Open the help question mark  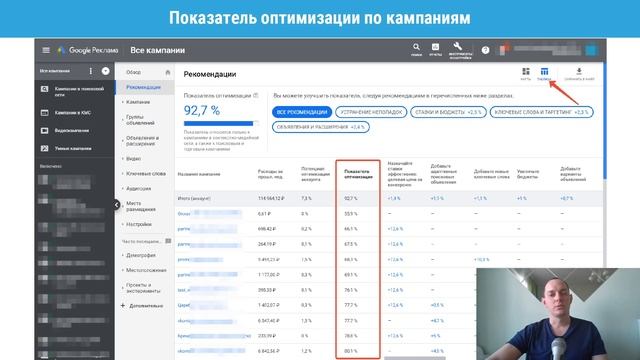pyautogui.click(x=485, y=50)
